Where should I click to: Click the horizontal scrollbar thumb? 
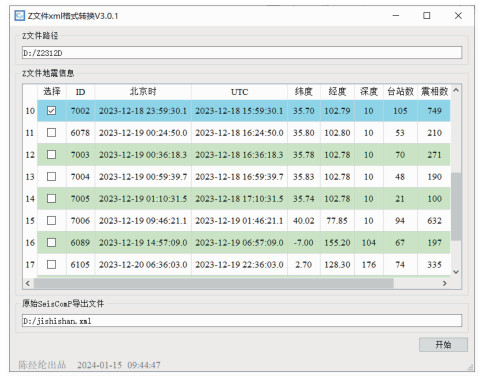click(214, 283)
